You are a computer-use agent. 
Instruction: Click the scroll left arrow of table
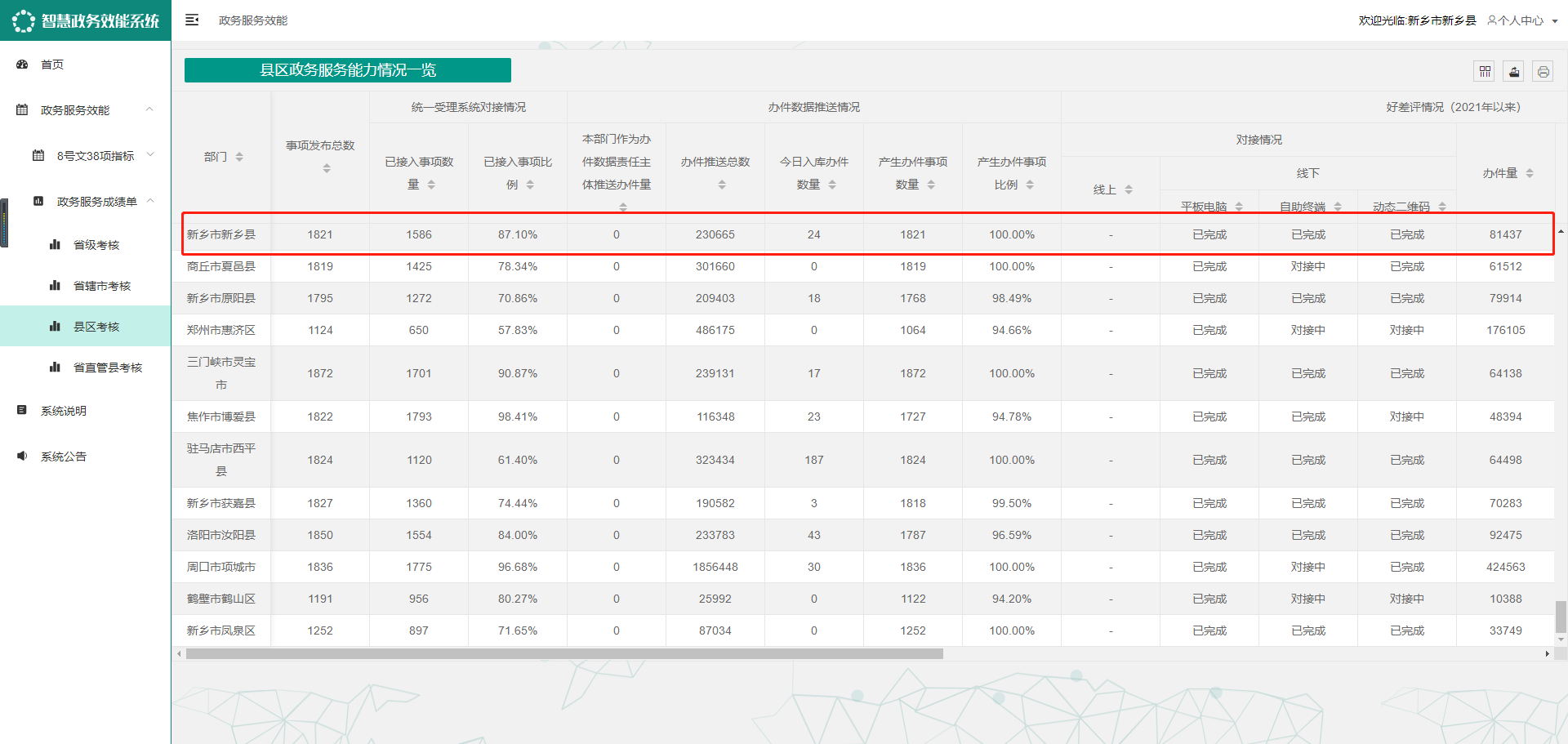pos(179,653)
